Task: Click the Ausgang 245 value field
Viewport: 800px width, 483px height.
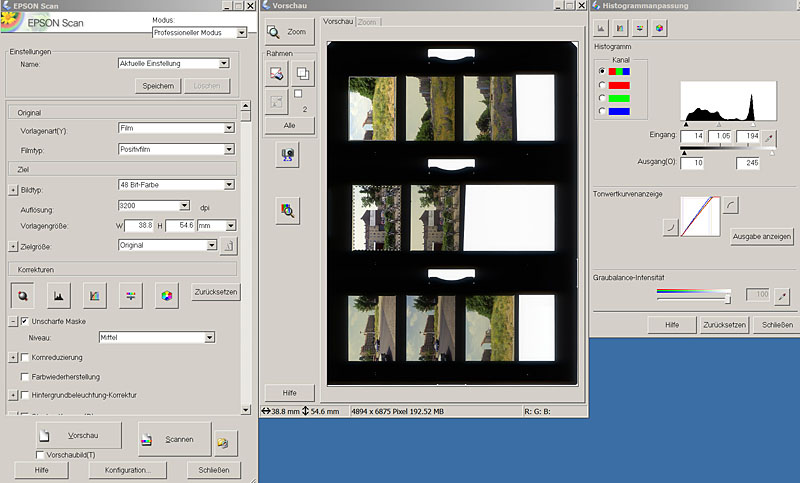Action: [747, 163]
